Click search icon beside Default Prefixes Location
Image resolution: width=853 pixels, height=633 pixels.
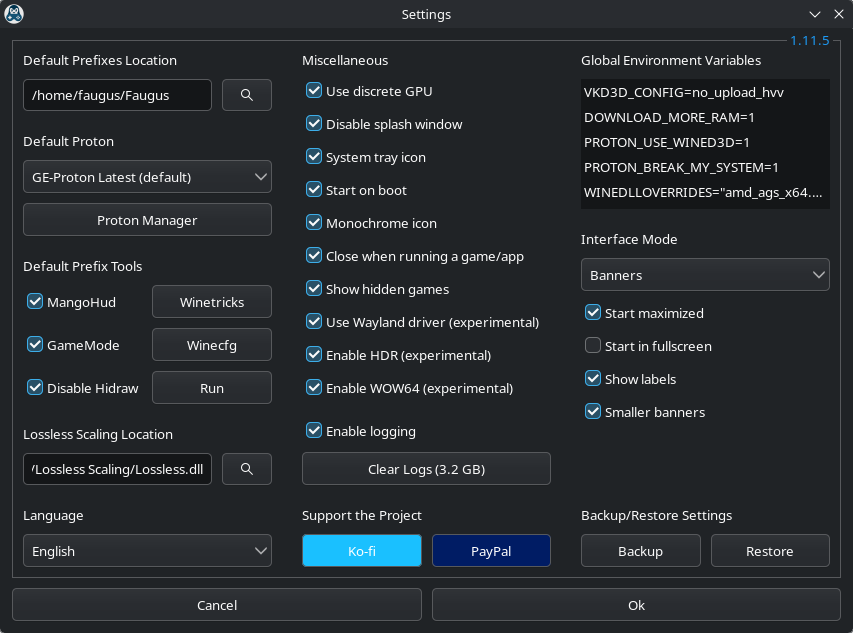pyautogui.click(x=246, y=95)
